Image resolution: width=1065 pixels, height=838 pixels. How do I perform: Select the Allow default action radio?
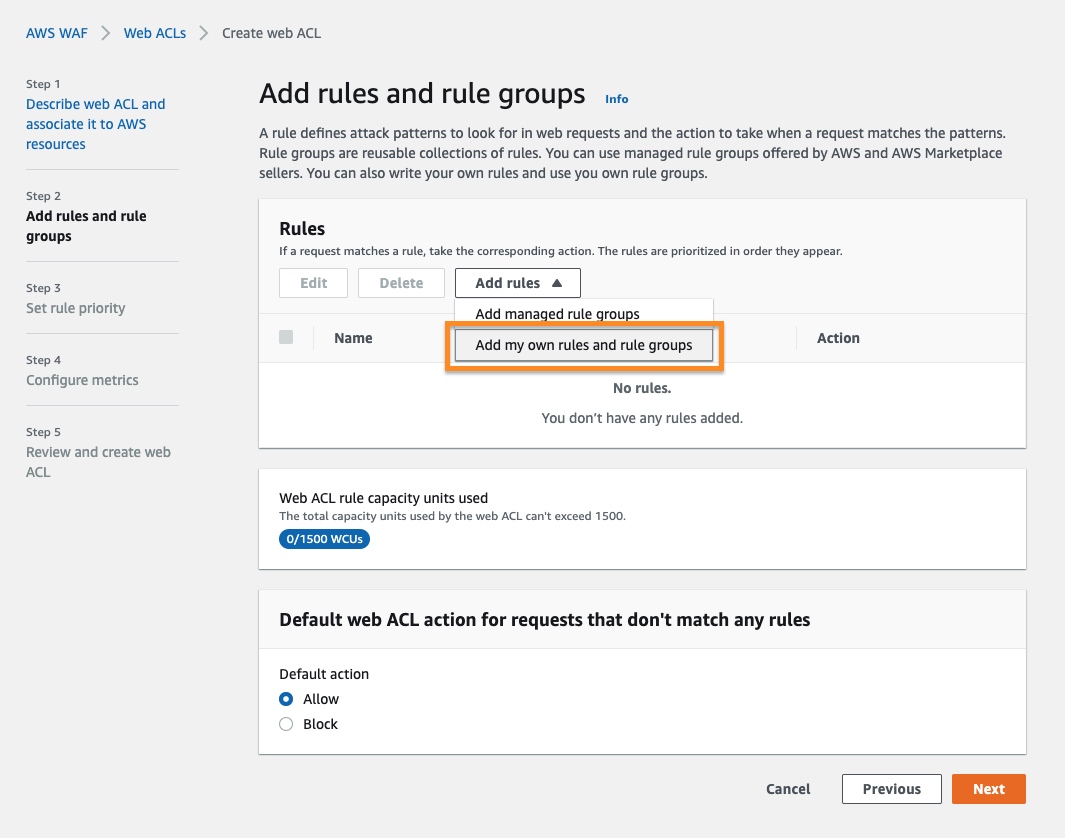(x=286, y=699)
